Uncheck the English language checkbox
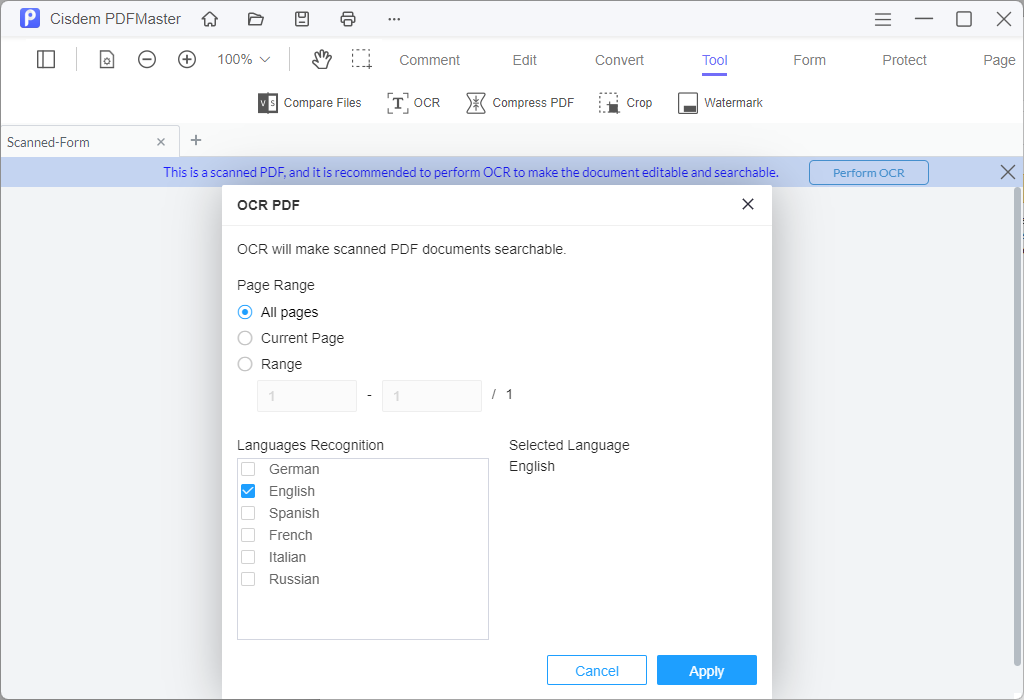The height and width of the screenshot is (700, 1024). (x=248, y=490)
